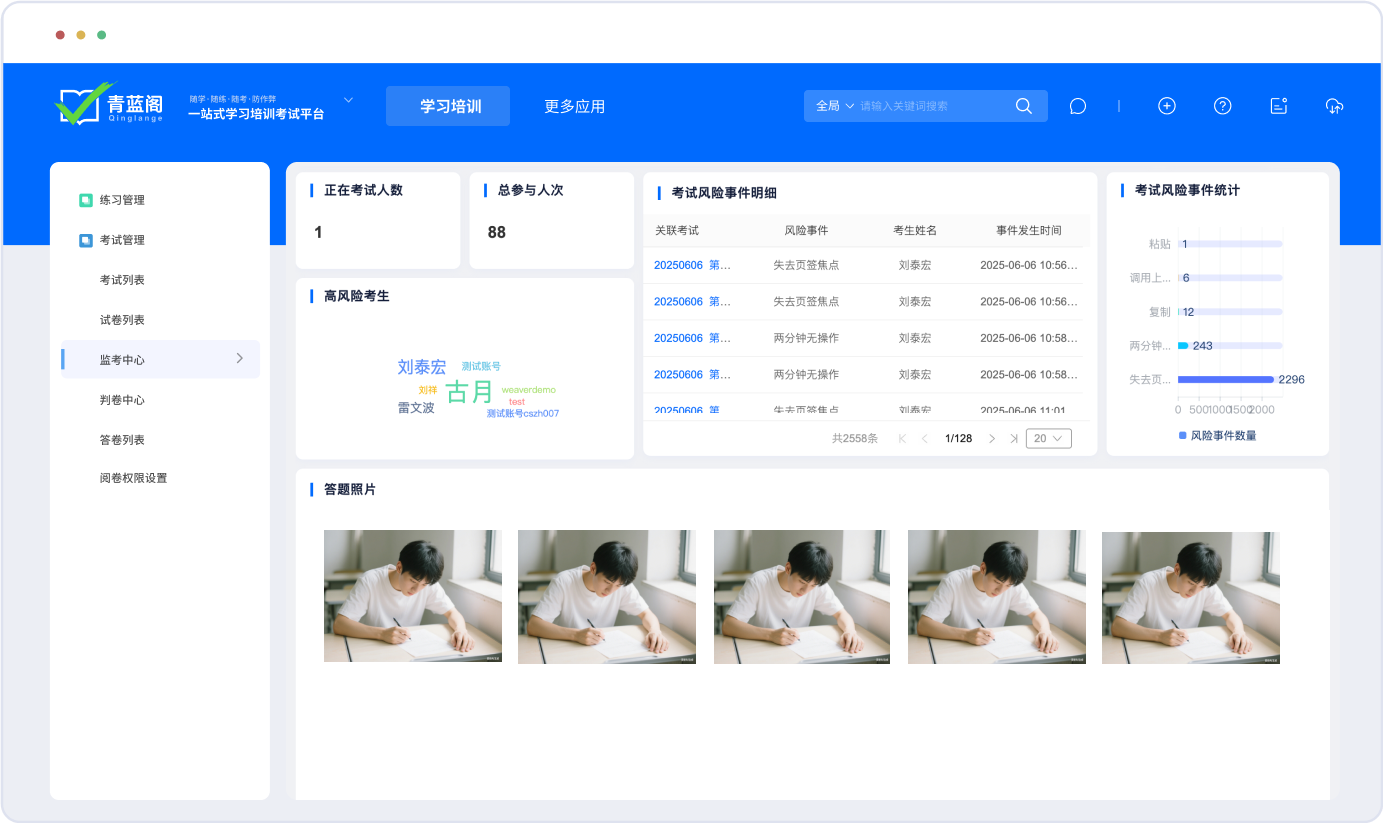Go to next page in pagination
This screenshot has height=823, width=1383.
(991, 438)
